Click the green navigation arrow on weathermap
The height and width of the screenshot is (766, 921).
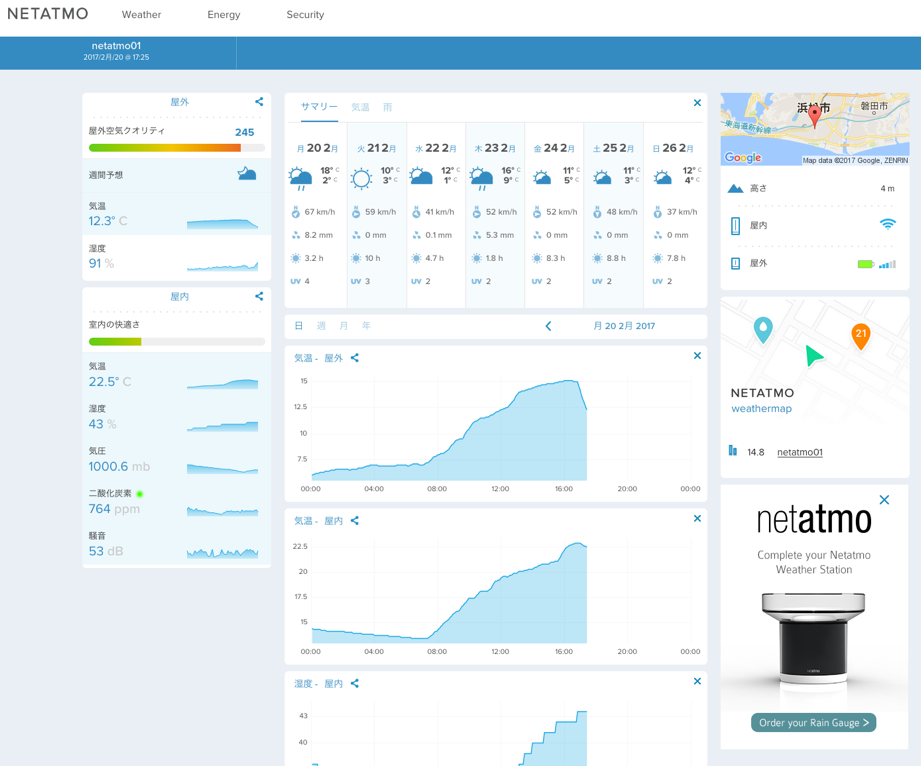click(x=814, y=355)
